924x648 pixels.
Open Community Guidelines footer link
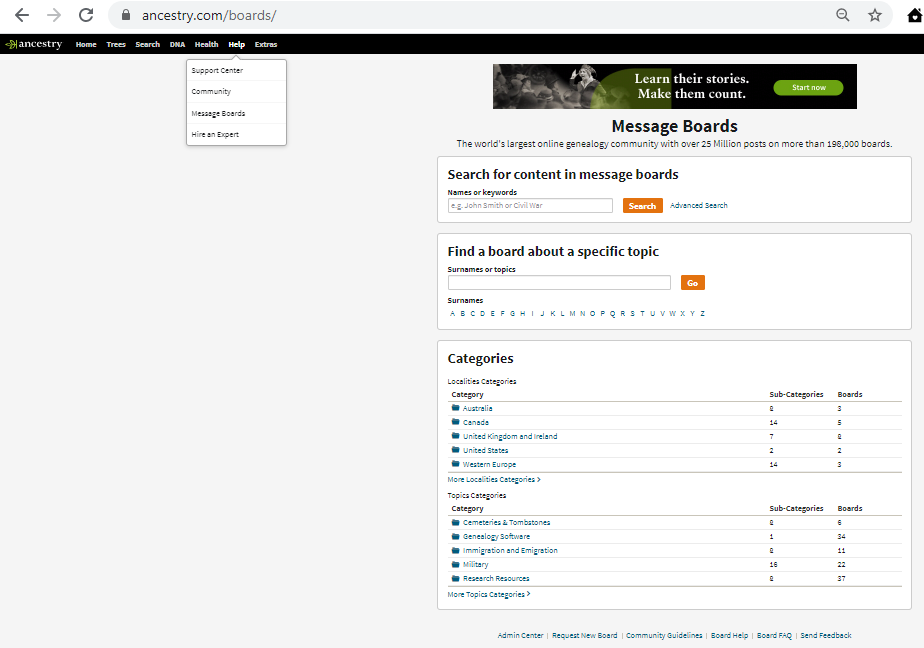click(x=664, y=636)
